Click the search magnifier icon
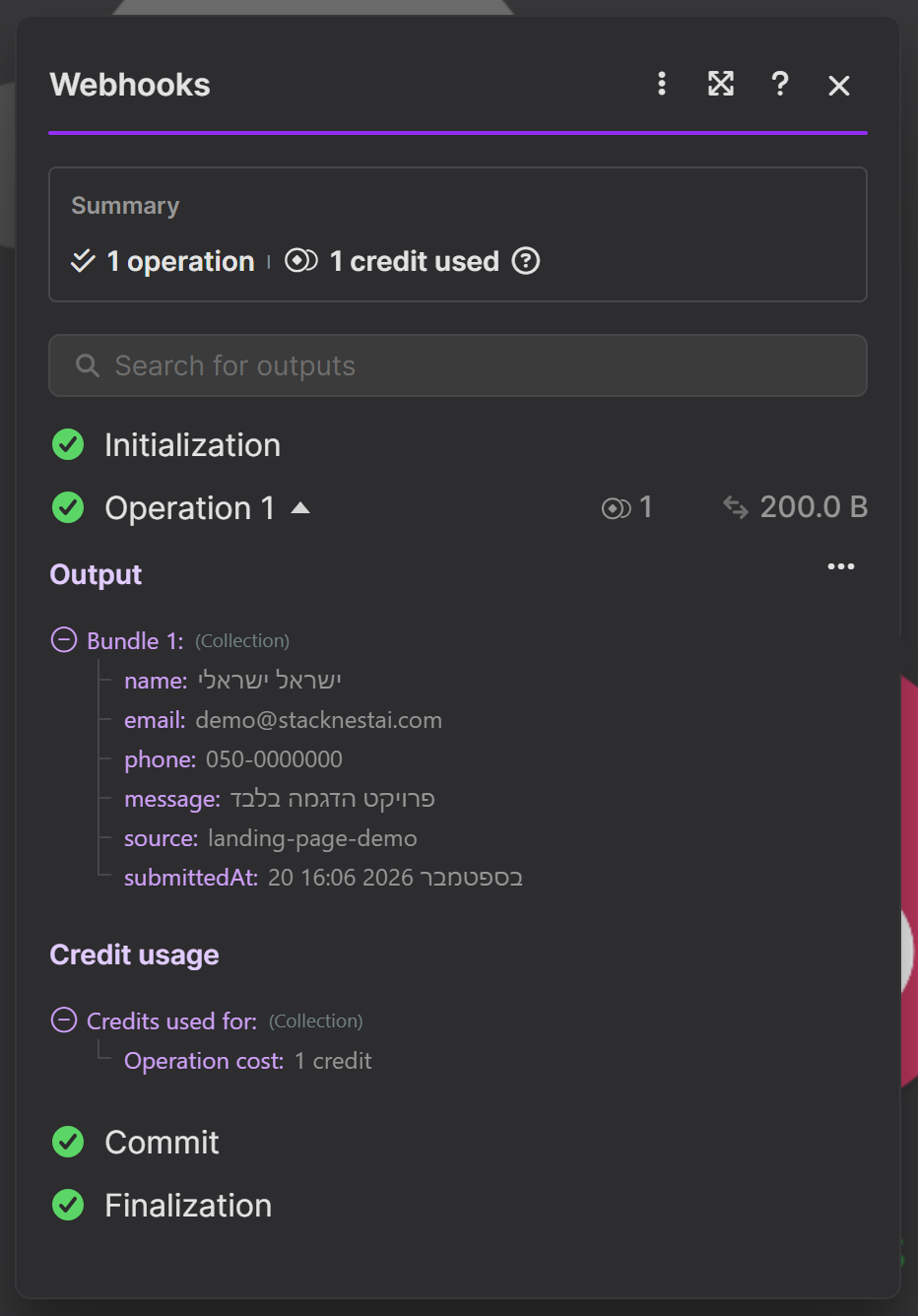 coord(88,365)
